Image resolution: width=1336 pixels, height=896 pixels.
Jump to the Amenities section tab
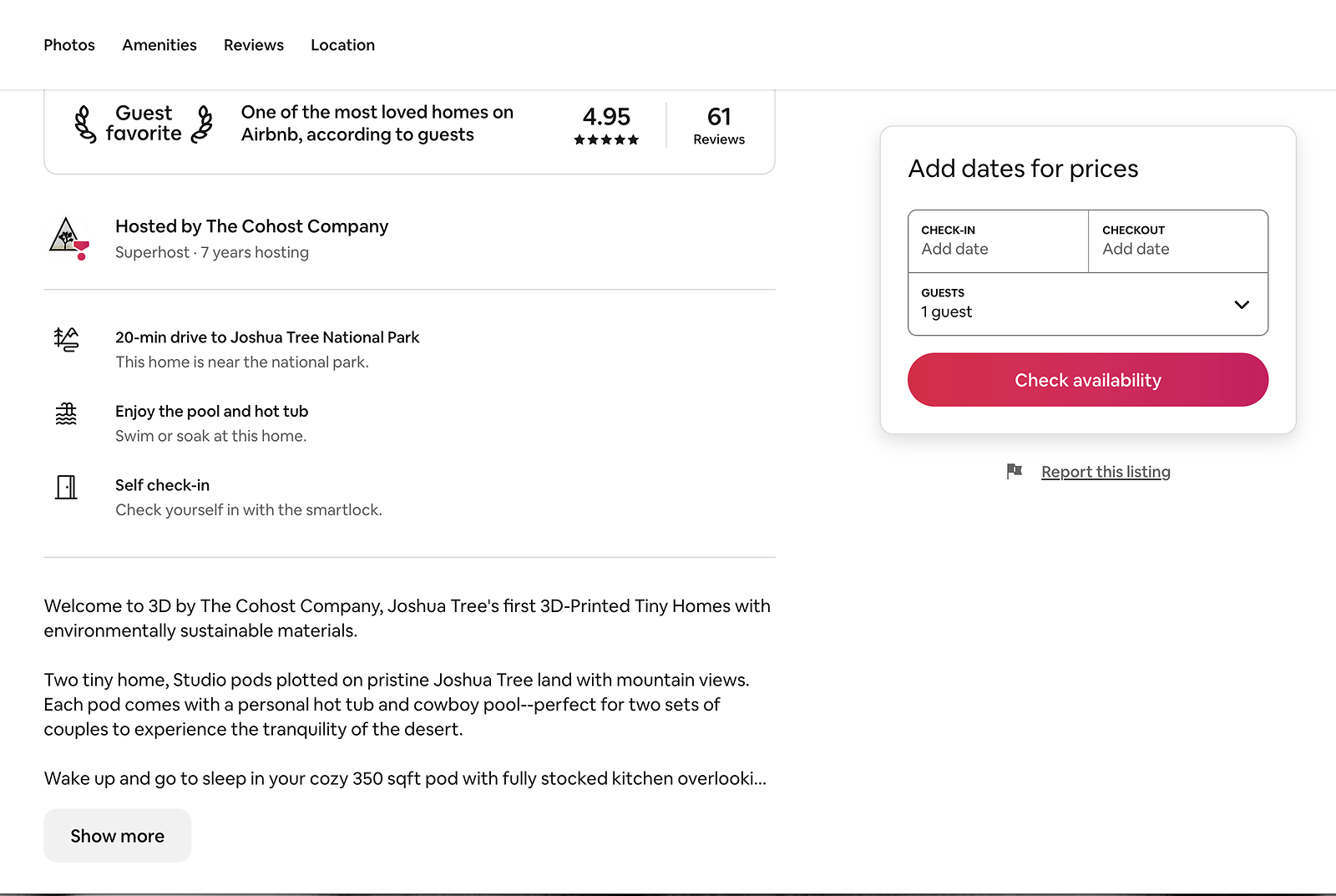[x=159, y=45]
